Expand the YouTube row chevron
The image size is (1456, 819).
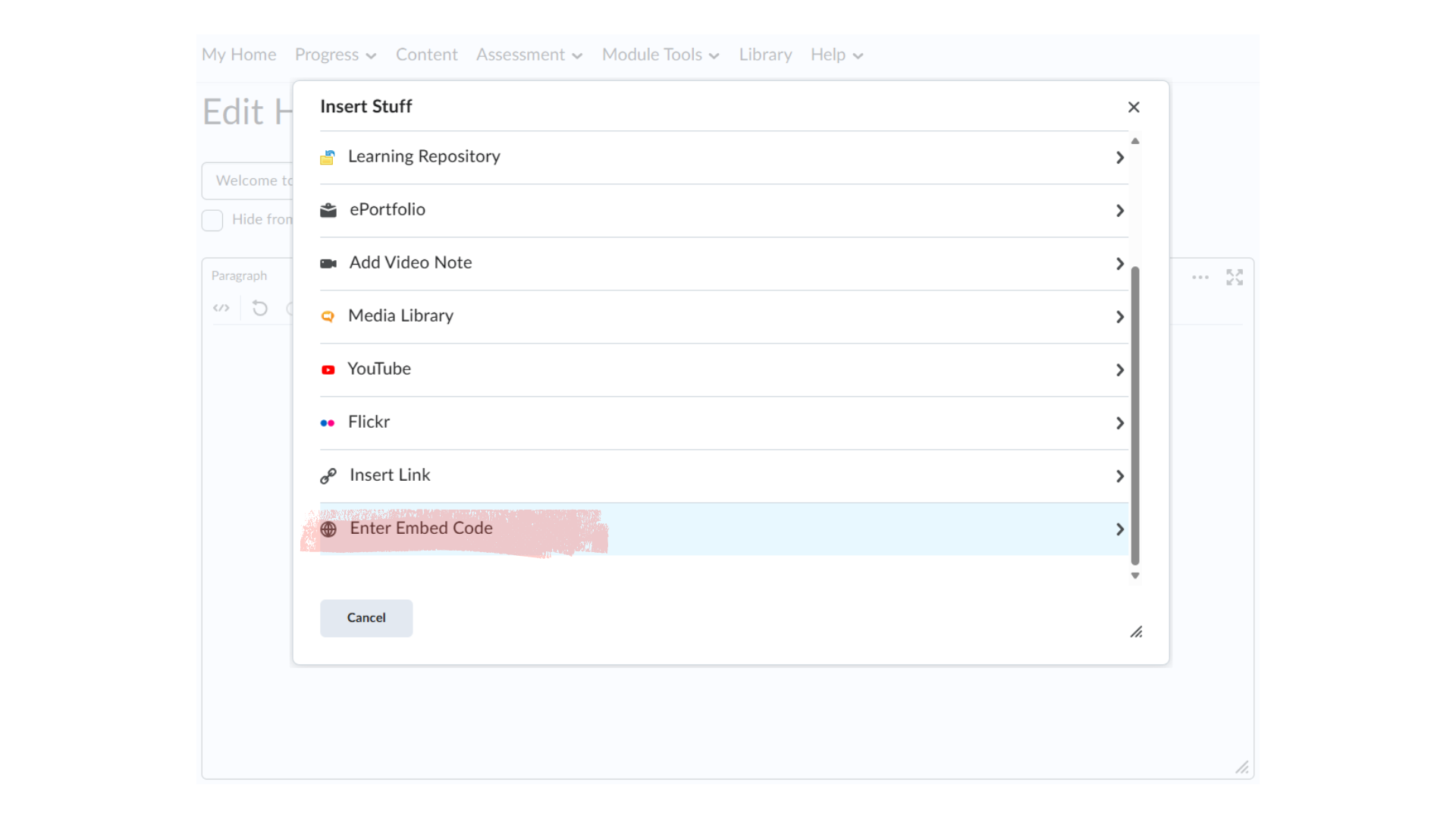click(1119, 370)
